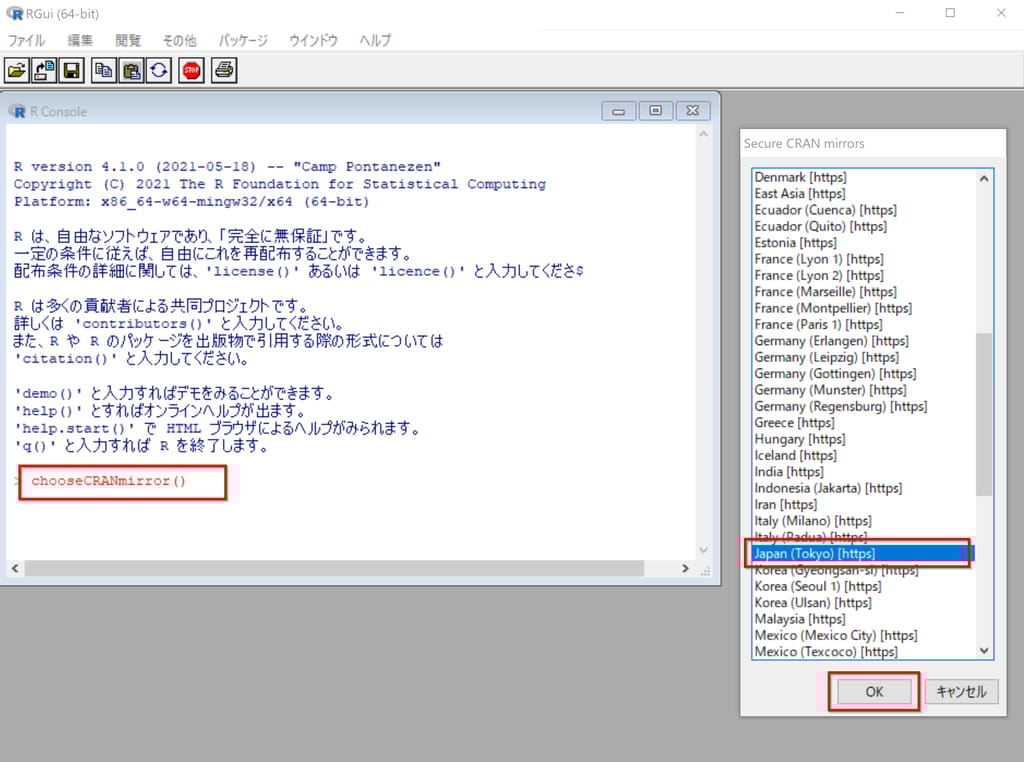1024x762 pixels.
Task: Open a script file using the toolbar icon
Action: coord(17,70)
